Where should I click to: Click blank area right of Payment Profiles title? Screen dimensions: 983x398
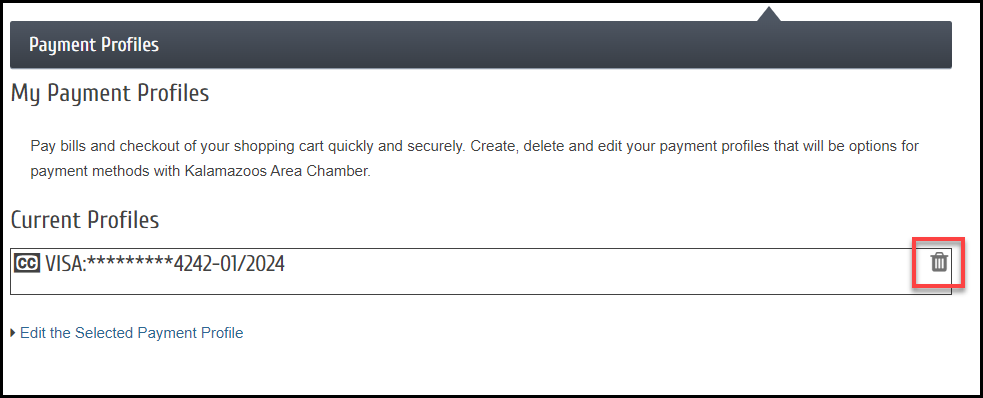pyautogui.click(x=502, y=45)
